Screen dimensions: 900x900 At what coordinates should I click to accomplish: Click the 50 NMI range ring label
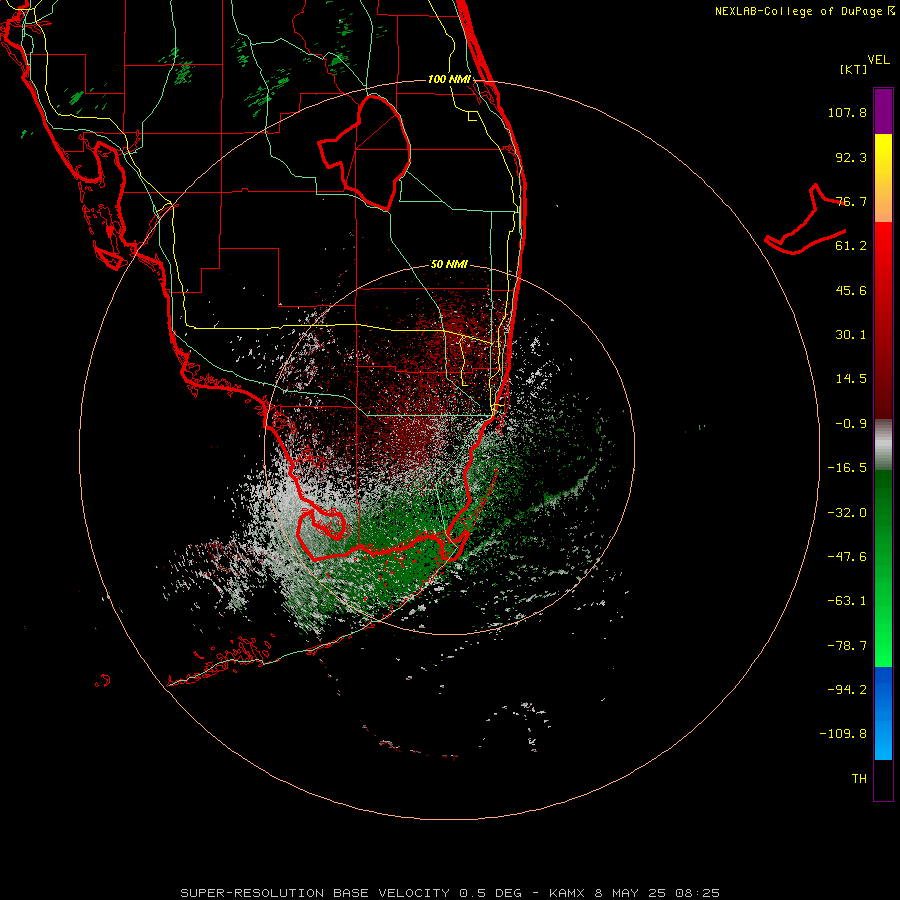tap(449, 265)
